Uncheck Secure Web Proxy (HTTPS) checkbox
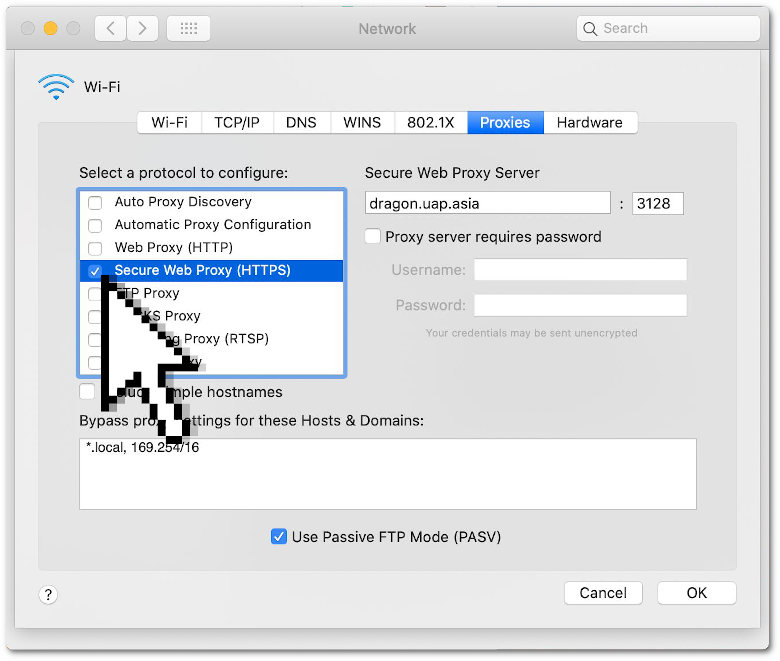Viewport: 780px width, 661px height. pos(95,271)
